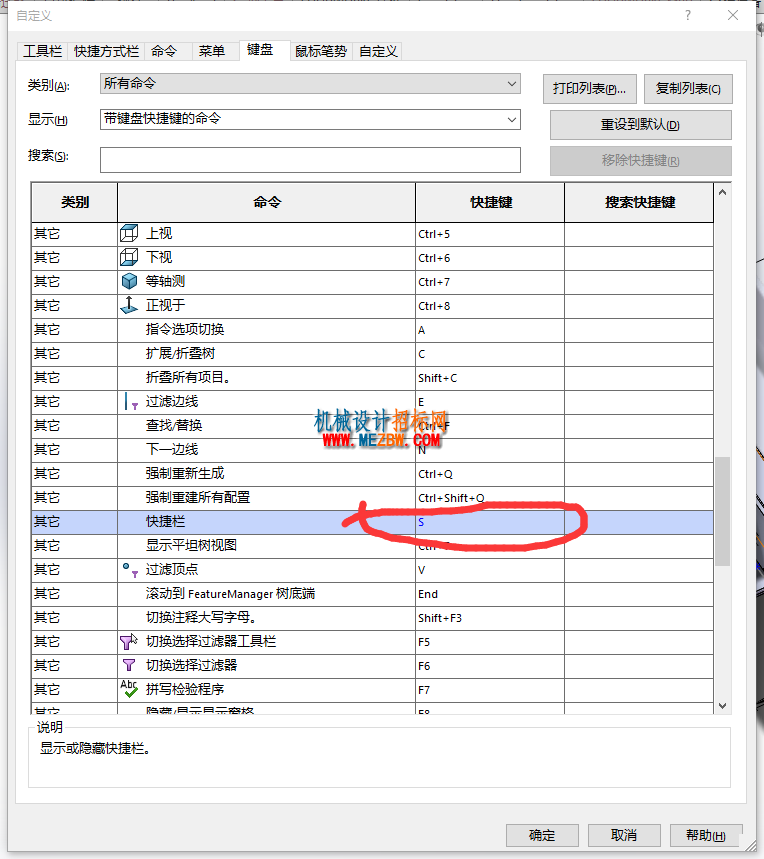Click the 搜索快捷键 column header
Screen dimensions: 764x859
(639, 202)
